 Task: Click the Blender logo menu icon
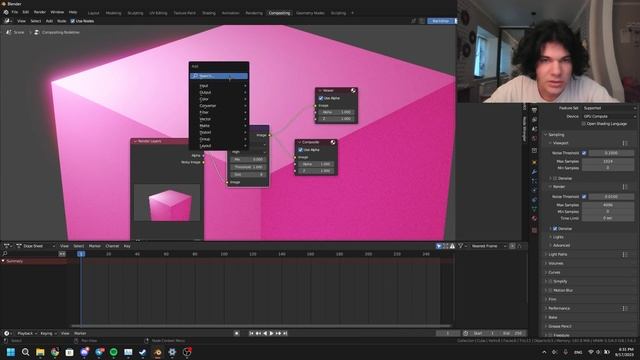(x=6, y=12)
